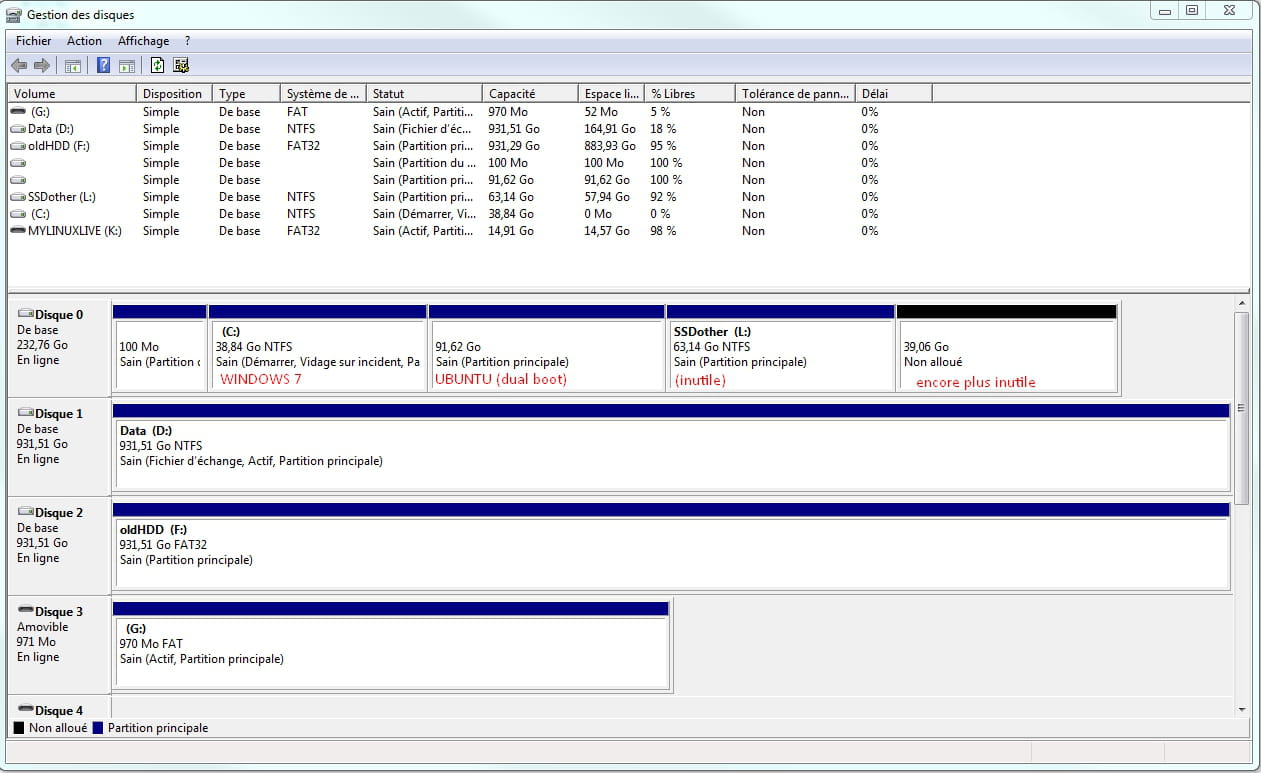Image resolution: width=1261 pixels, height=773 pixels.
Task: Click the Forward arrow toolbar icon
Action: pyautogui.click(x=42, y=66)
